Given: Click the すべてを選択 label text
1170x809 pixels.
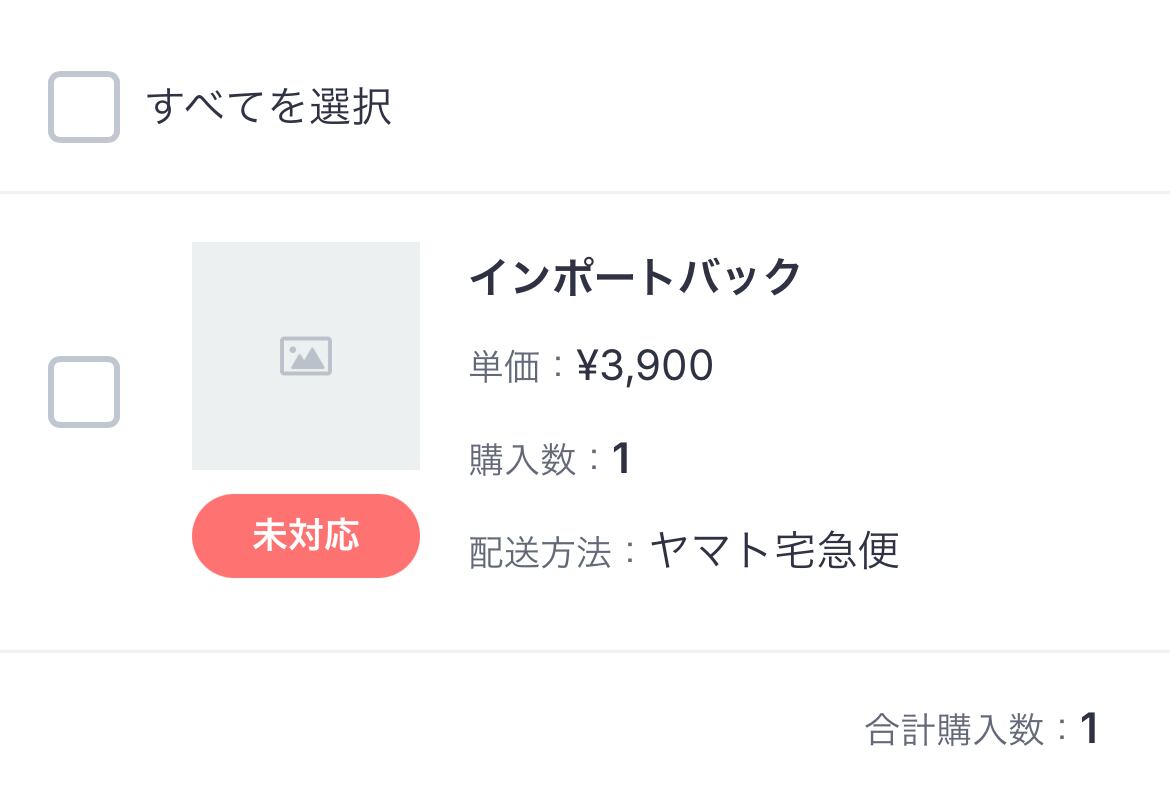Looking at the screenshot, I should [269, 107].
